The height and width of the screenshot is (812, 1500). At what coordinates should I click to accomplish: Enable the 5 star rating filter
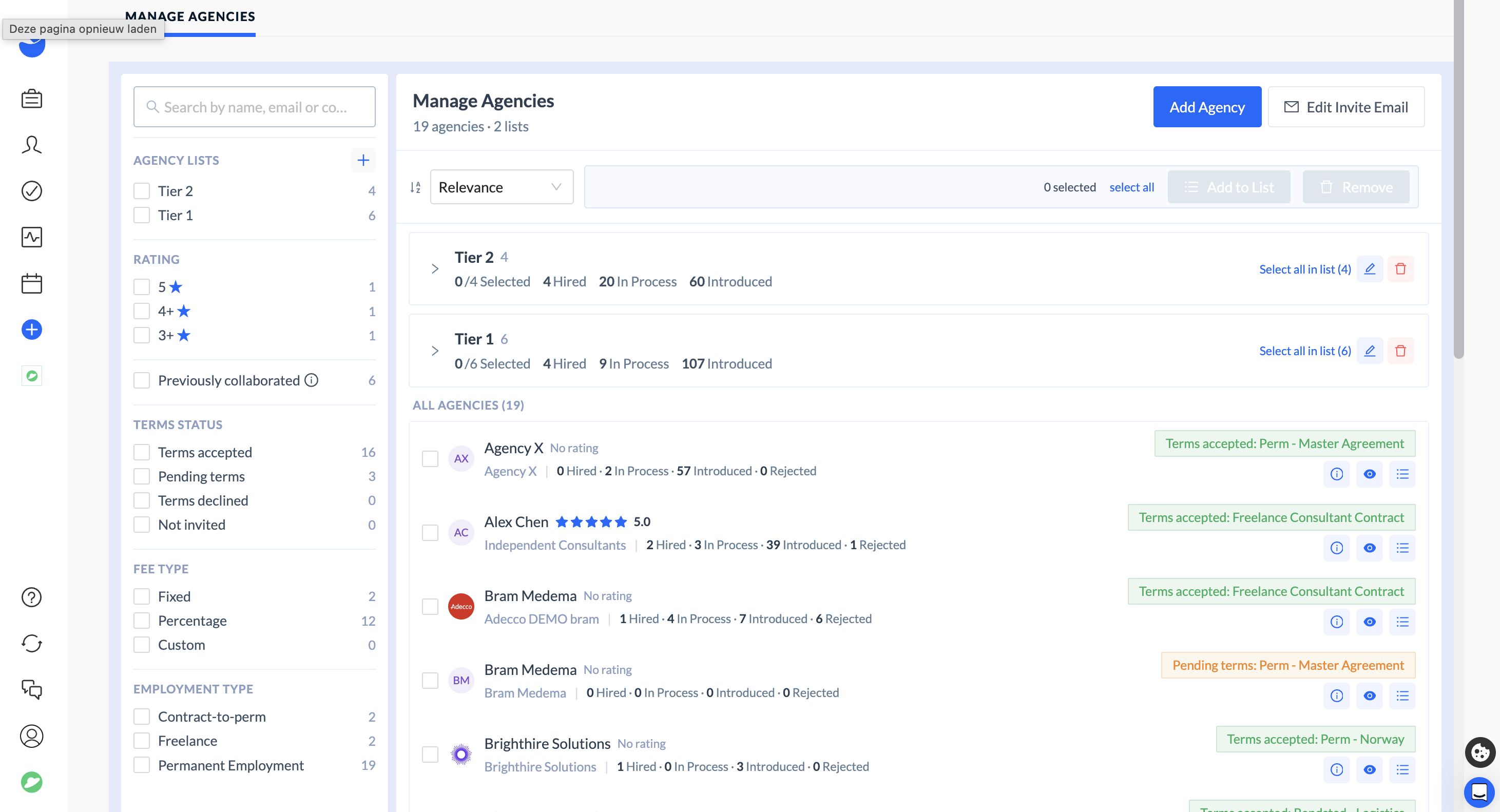pos(142,287)
